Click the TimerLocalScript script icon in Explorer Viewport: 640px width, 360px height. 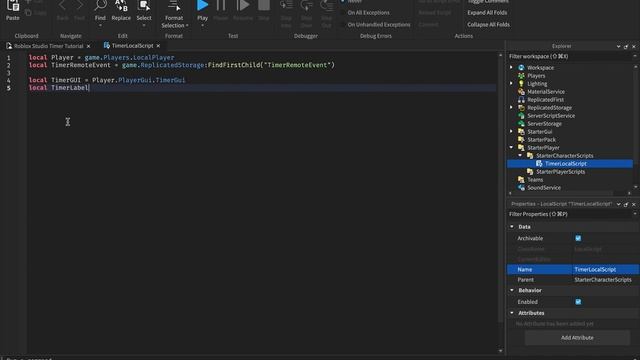pyautogui.click(x=539, y=163)
